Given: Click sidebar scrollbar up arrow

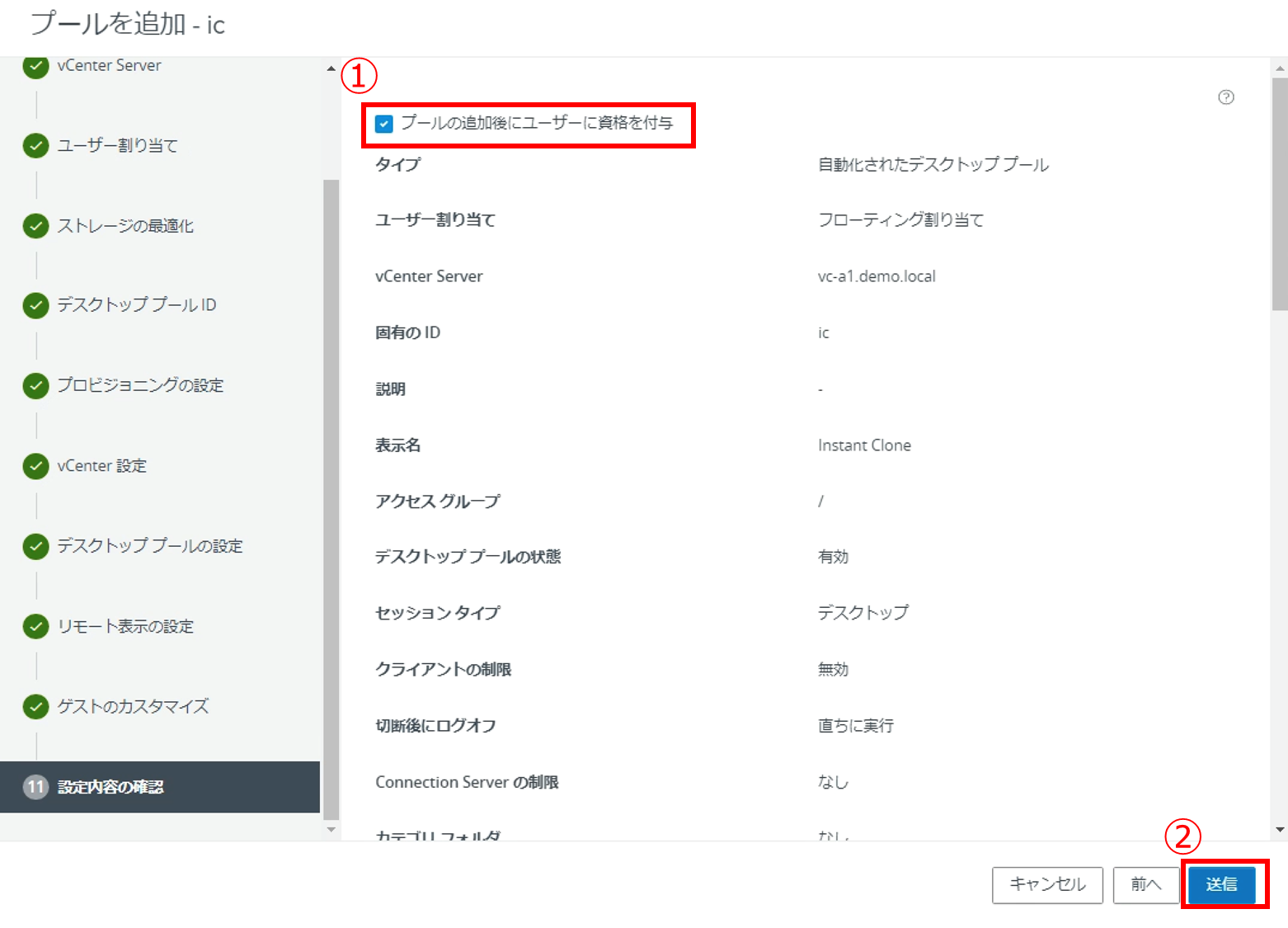Looking at the screenshot, I should click(x=331, y=68).
